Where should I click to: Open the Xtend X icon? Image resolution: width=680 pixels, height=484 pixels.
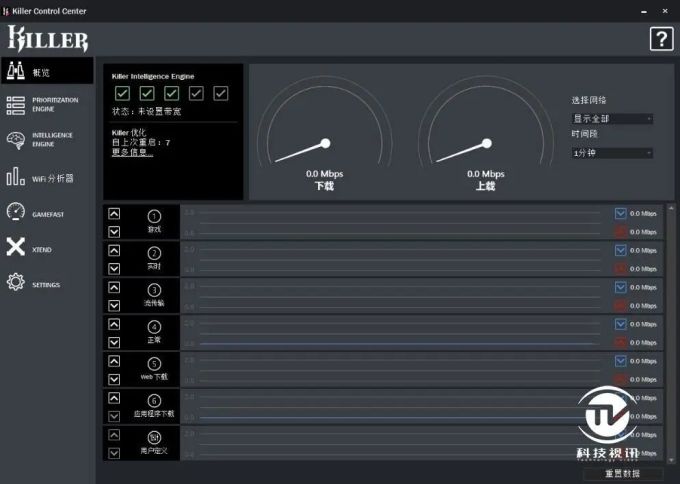[16, 247]
